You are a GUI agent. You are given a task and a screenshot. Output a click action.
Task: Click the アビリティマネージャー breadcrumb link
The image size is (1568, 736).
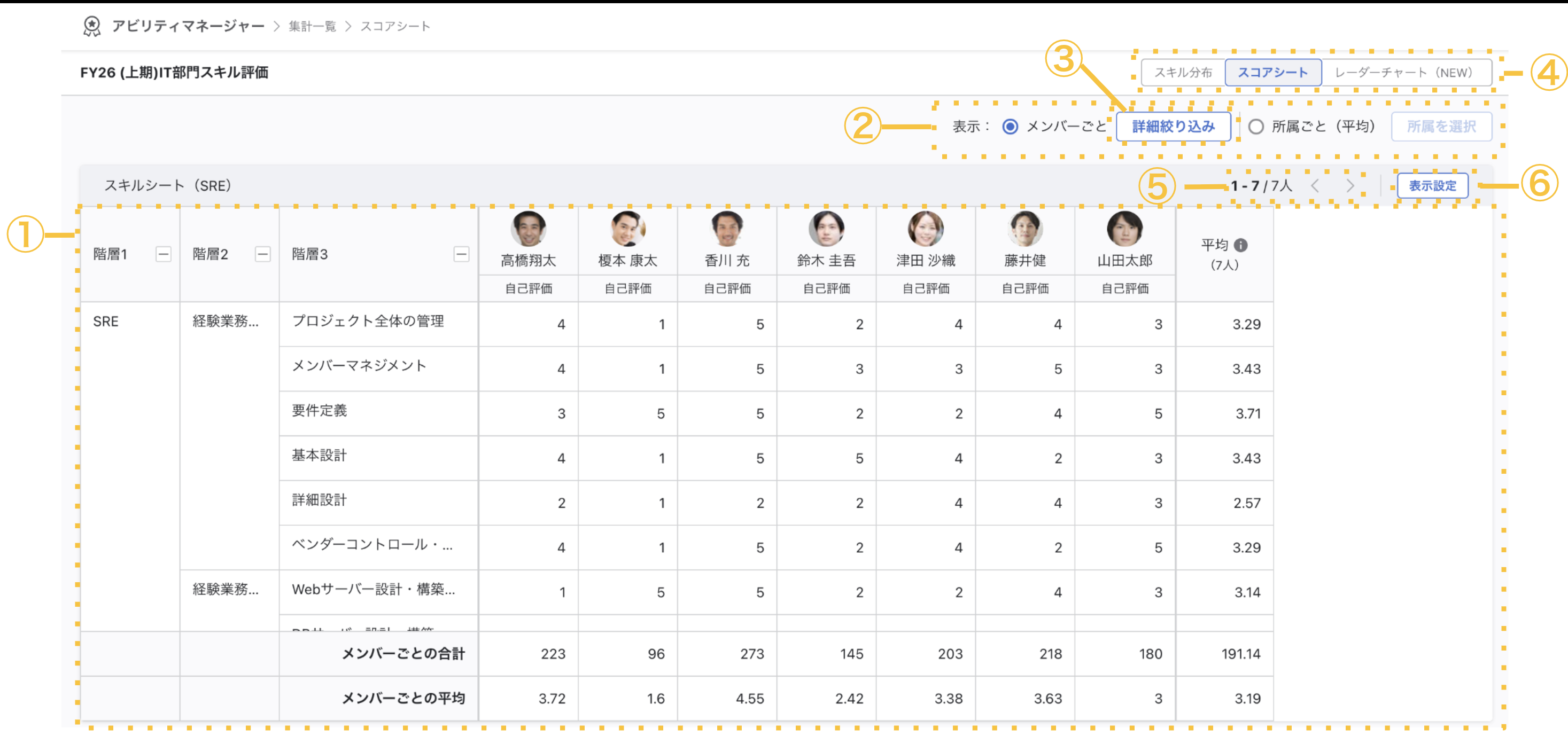(x=188, y=26)
